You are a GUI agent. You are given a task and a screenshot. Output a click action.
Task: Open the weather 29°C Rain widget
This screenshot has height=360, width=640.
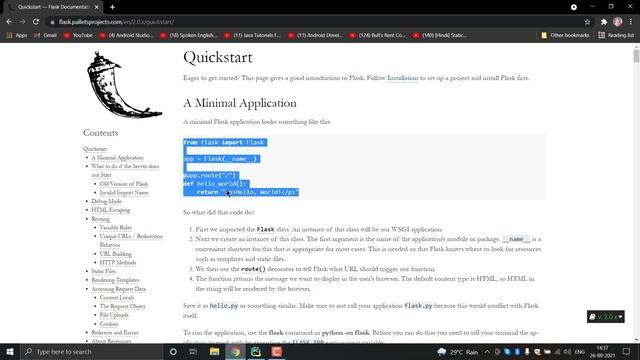[457, 352]
